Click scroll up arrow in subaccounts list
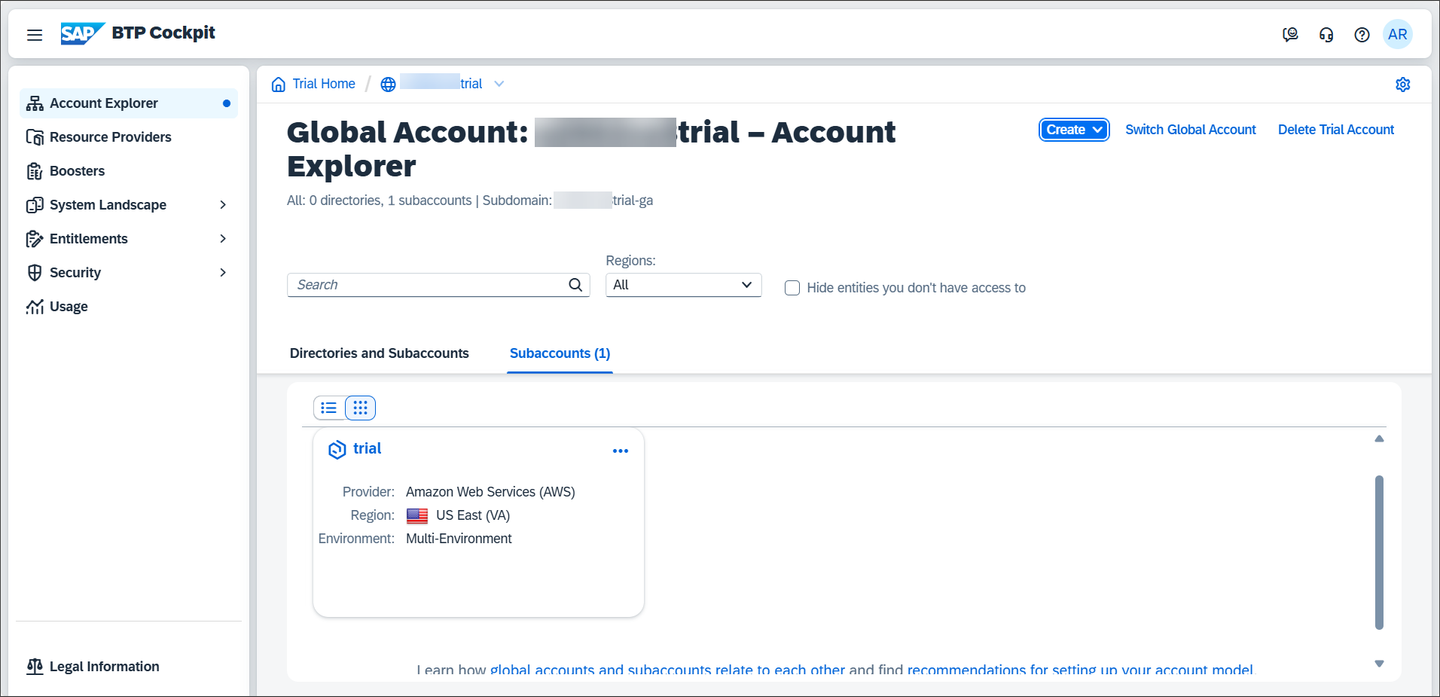This screenshot has width=1440, height=697. [1379, 439]
